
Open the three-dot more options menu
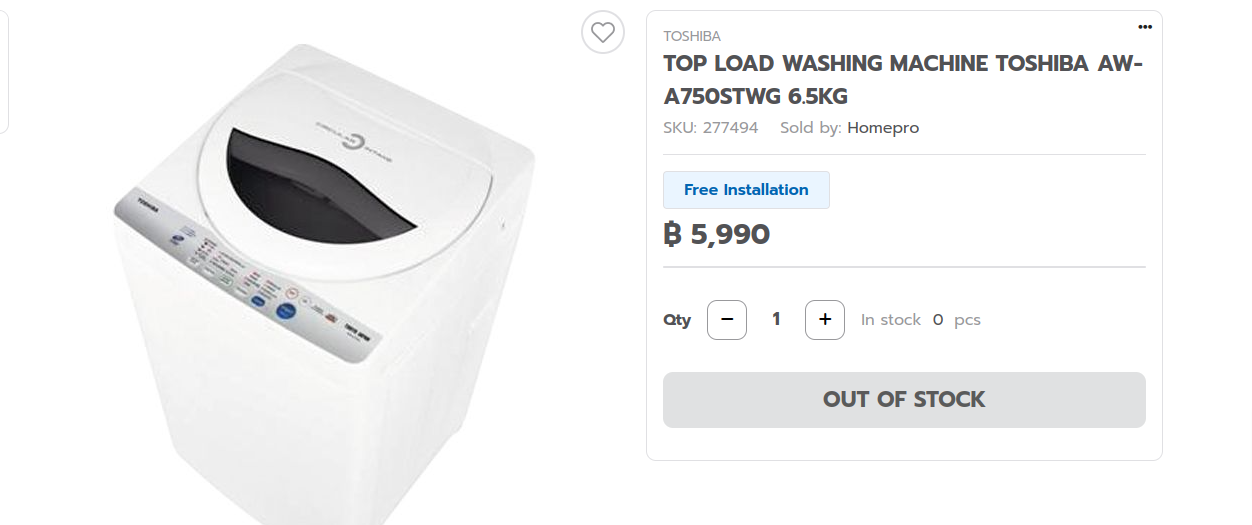[1145, 27]
